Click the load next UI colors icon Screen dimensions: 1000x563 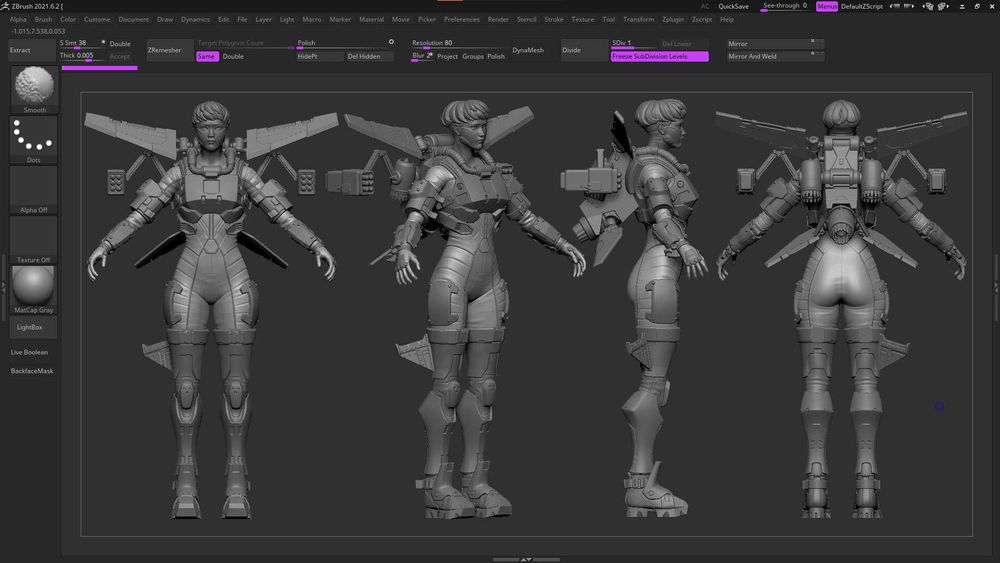coord(943,6)
